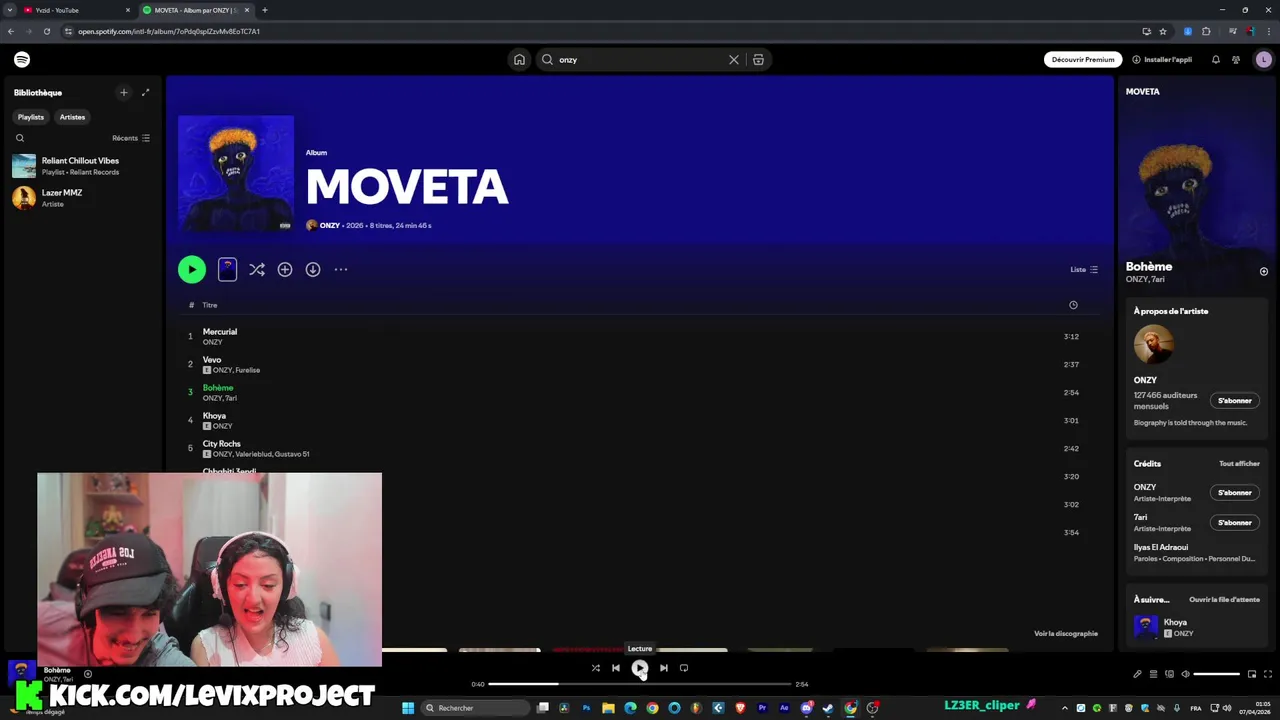Open the queue icon in player bar

pyautogui.click(x=1153, y=674)
